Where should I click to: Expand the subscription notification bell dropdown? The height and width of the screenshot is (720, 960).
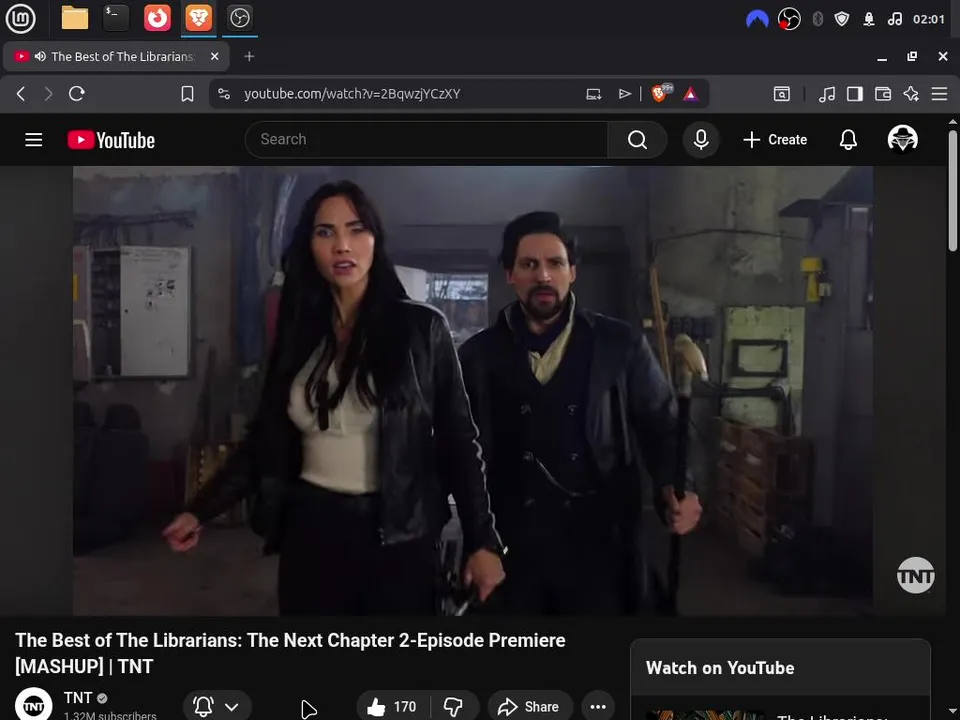(x=217, y=707)
